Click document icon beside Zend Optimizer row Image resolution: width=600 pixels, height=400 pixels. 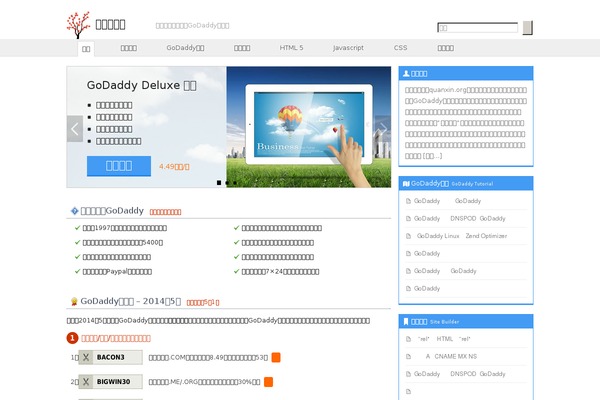(x=408, y=236)
